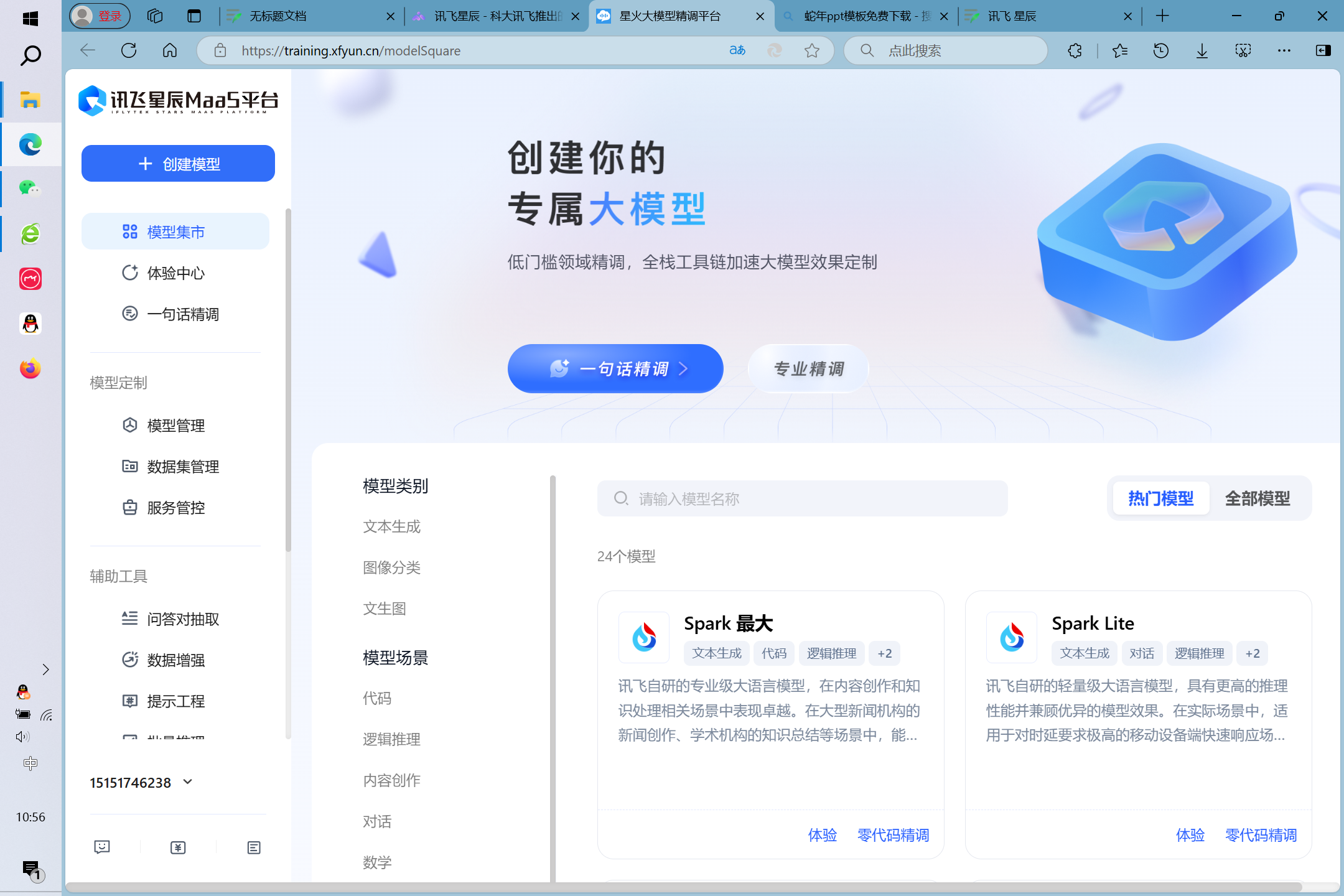Screen dimensions: 1344x896
Task: Filter by 文本生成 category
Action: pyautogui.click(x=392, y=526)
